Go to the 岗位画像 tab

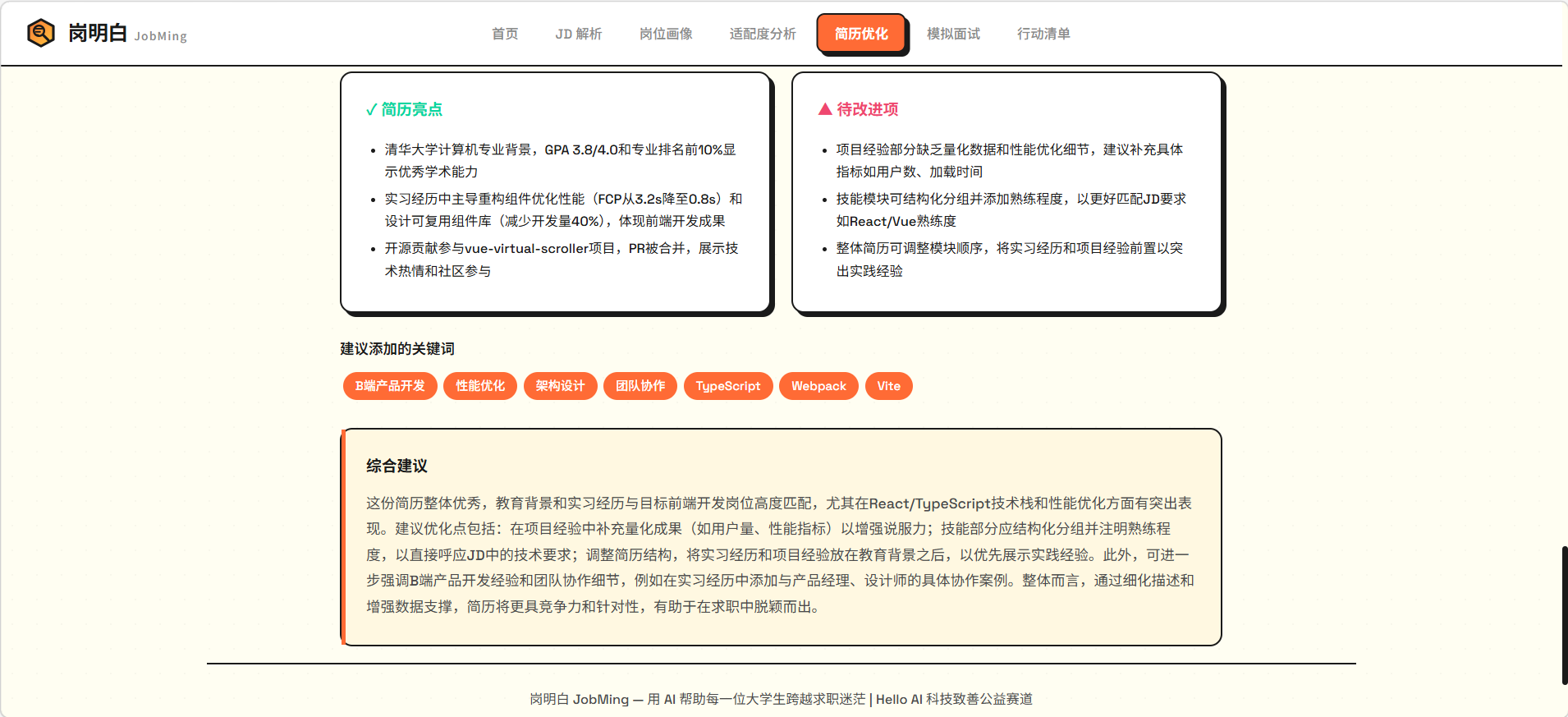[x=666, y=34]
